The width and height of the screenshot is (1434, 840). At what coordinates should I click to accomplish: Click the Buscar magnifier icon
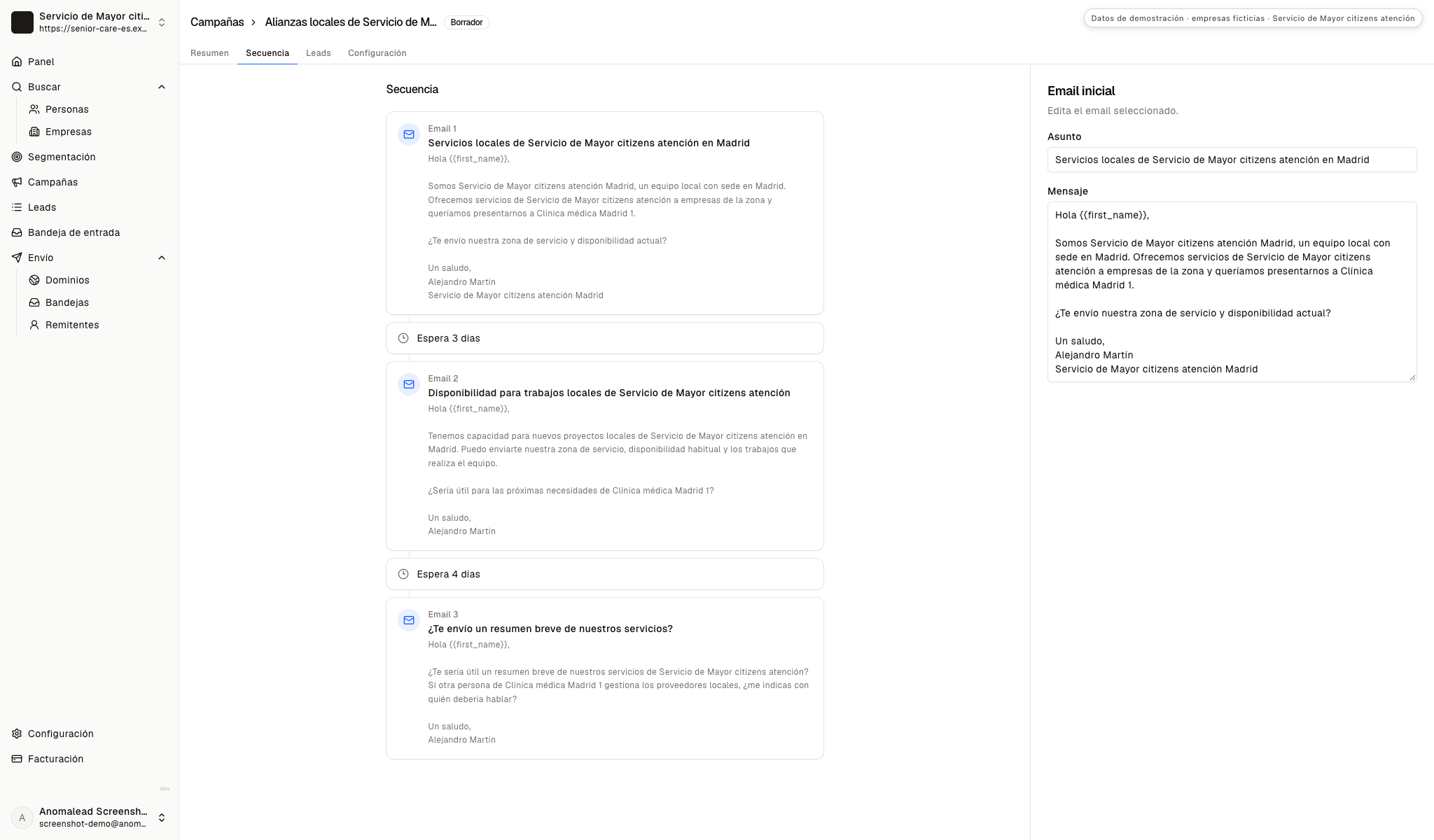coord(17,87)
